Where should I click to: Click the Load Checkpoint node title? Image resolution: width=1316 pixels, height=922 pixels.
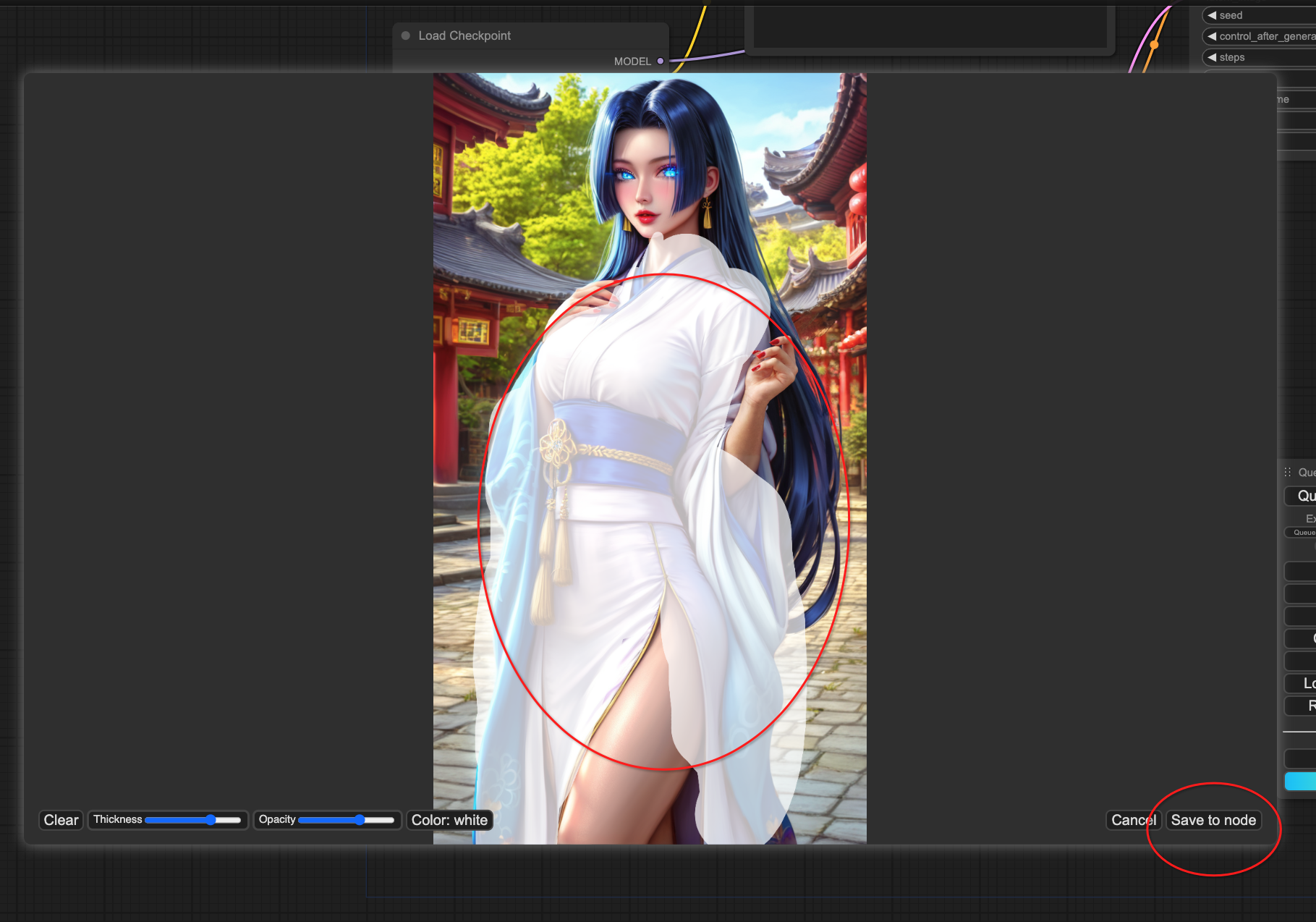464,35
